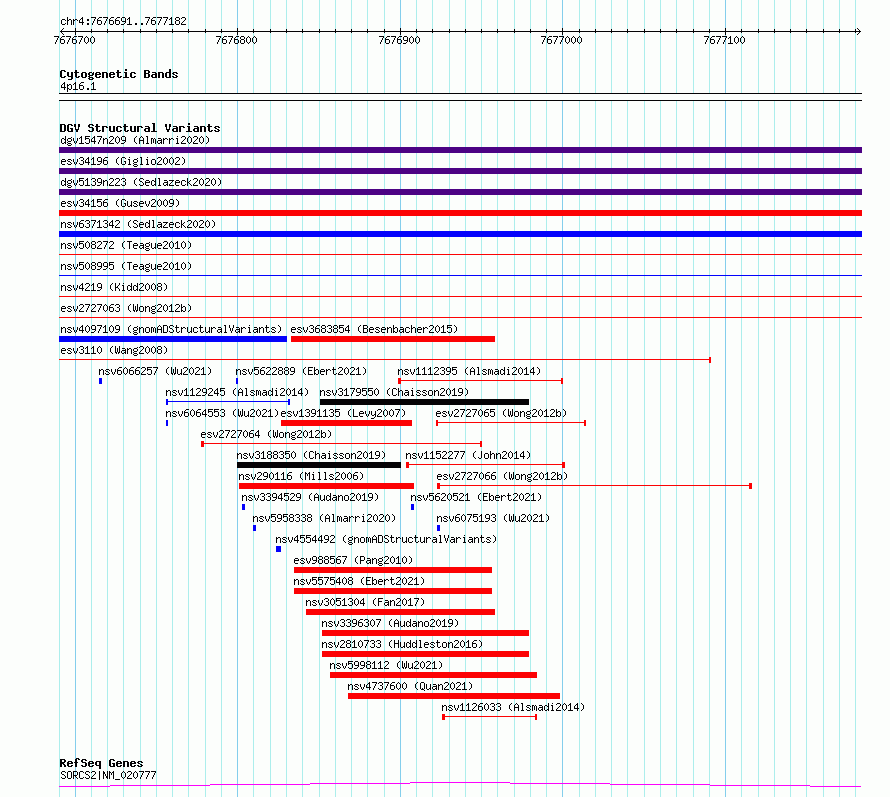Screen dimensions: 890x797
Task: Click the 4p16.1 cytogenetic band label
Action: point(78,86)
